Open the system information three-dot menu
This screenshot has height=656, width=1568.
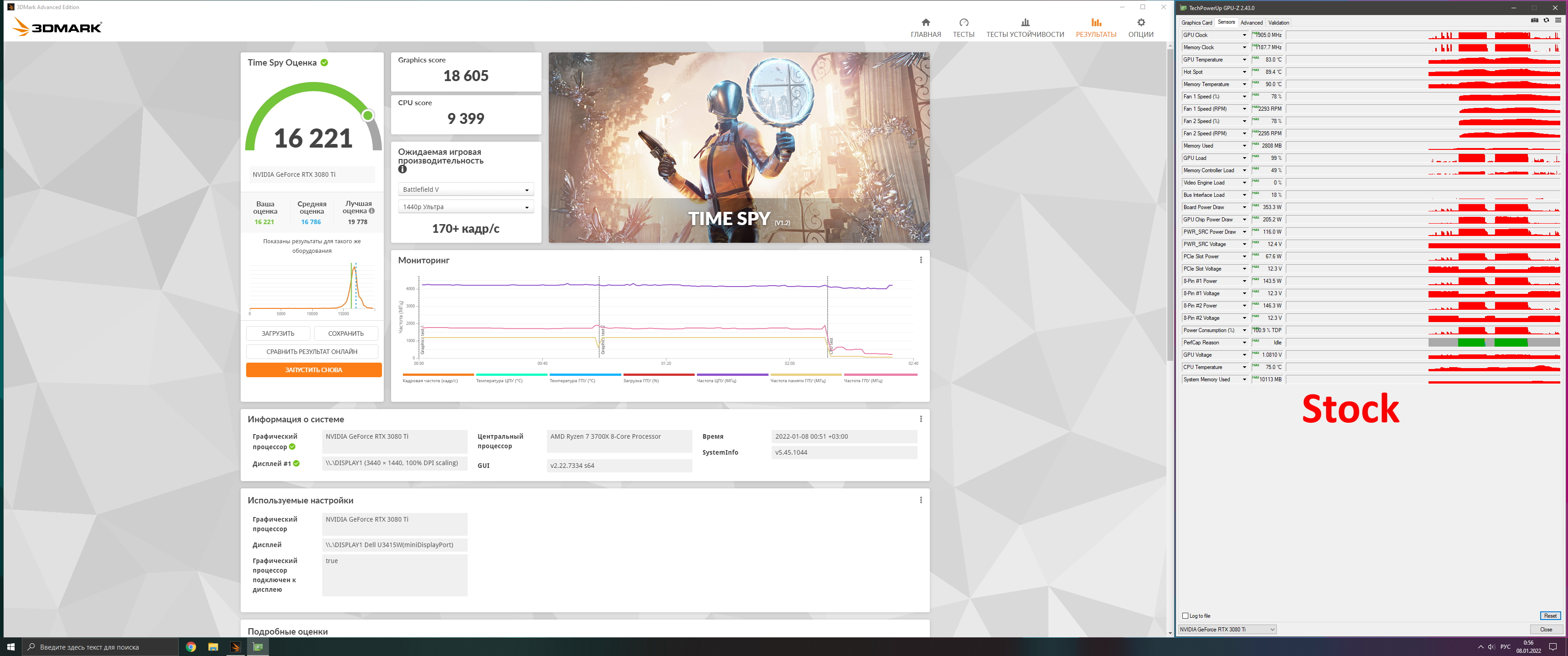(x=920, y=419)
